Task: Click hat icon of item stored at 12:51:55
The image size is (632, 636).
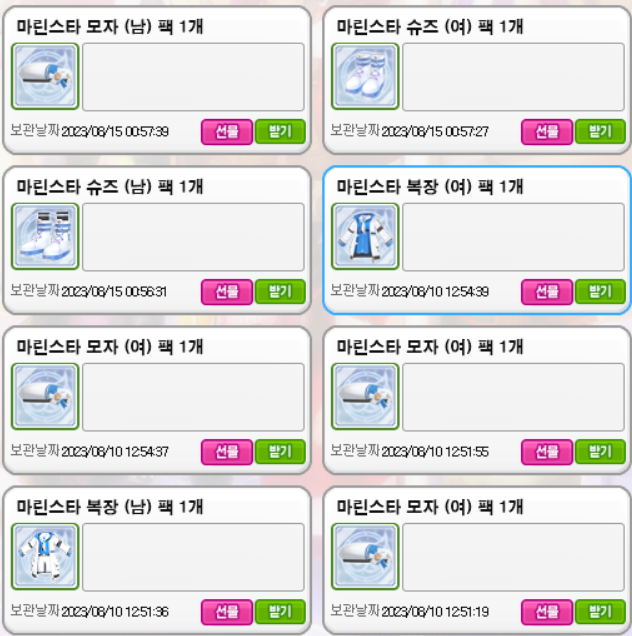Action: (x=365, y=396)
